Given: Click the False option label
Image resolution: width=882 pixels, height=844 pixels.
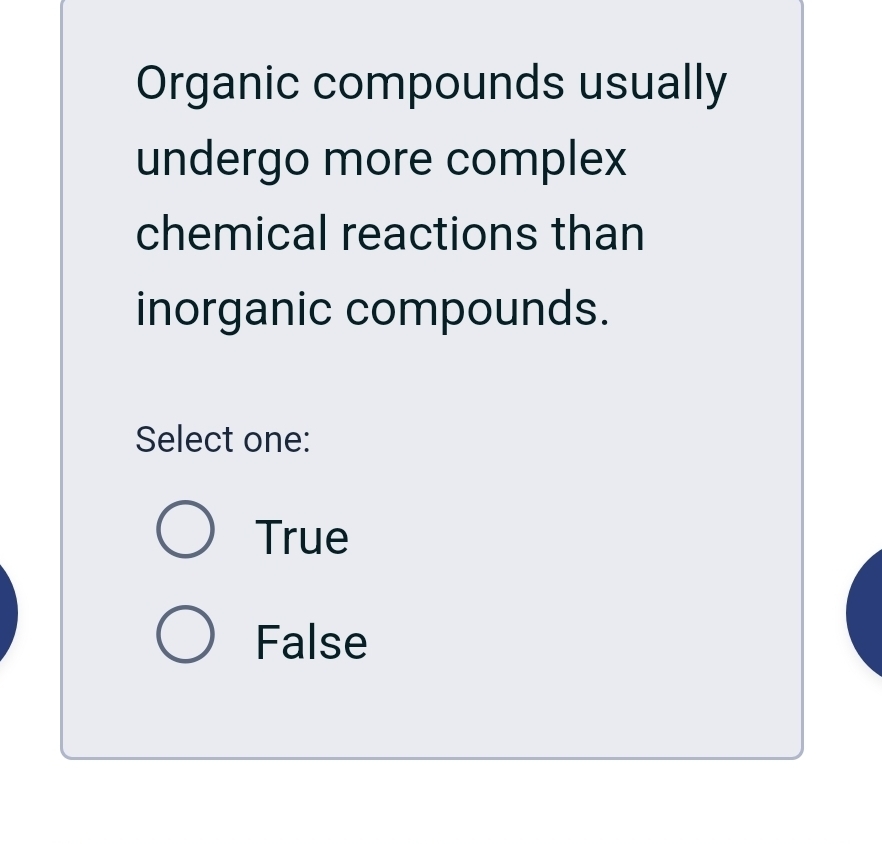Looking at the screenshot, I should click(x=310, y=642).
